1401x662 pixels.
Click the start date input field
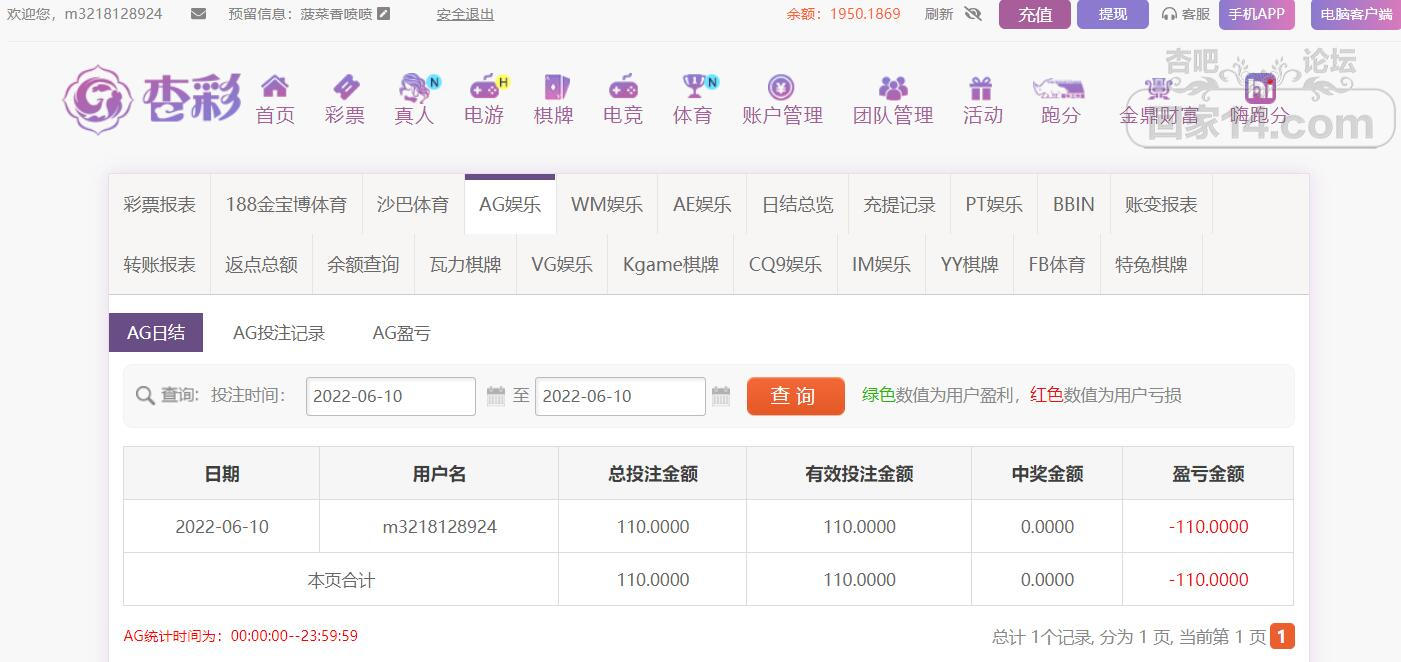point(390,396)
